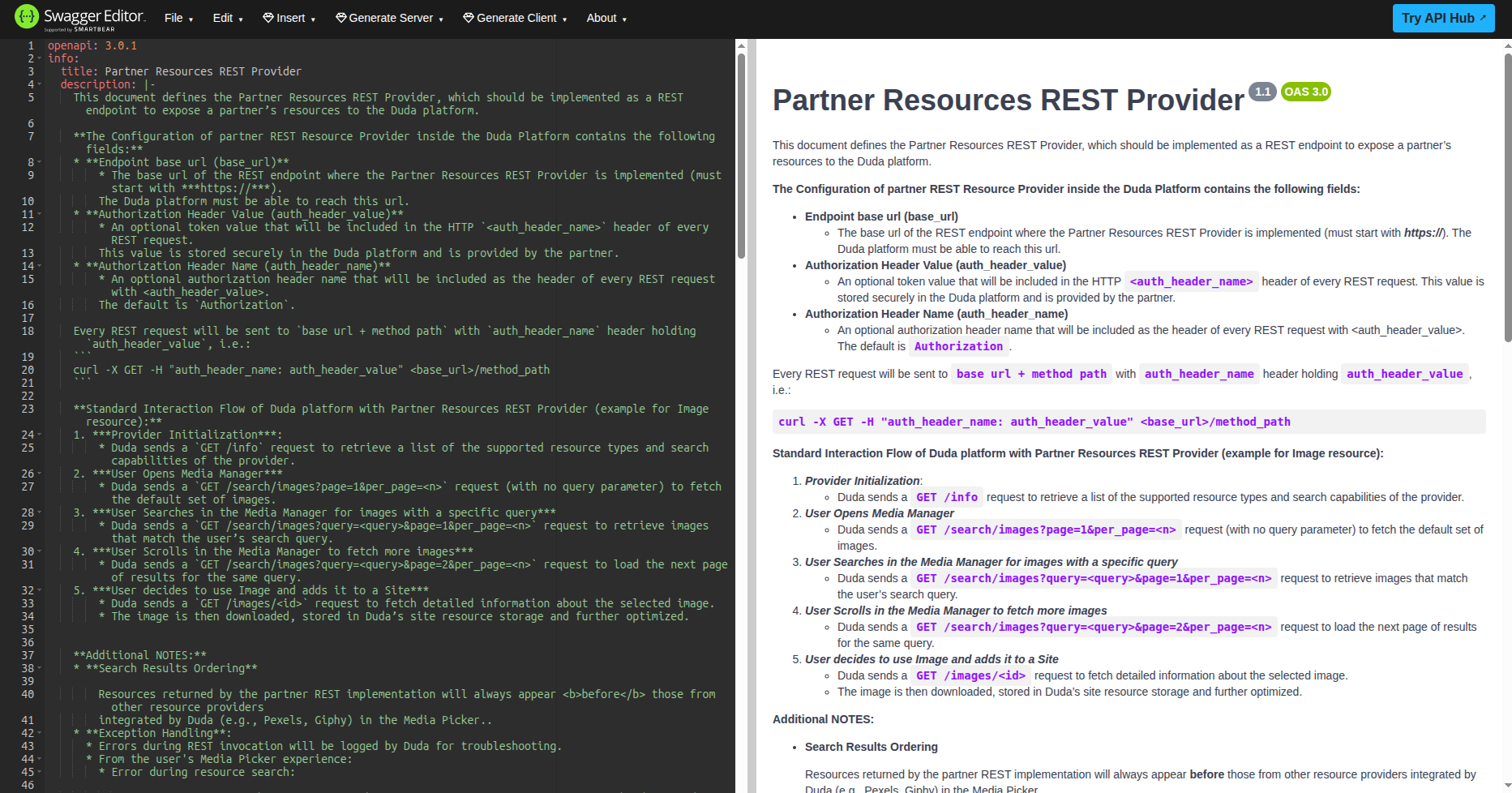This screenshot has width=1512, height=793.
Task: Collapse Provider Initialization fold at line 24
Action: 39,435
